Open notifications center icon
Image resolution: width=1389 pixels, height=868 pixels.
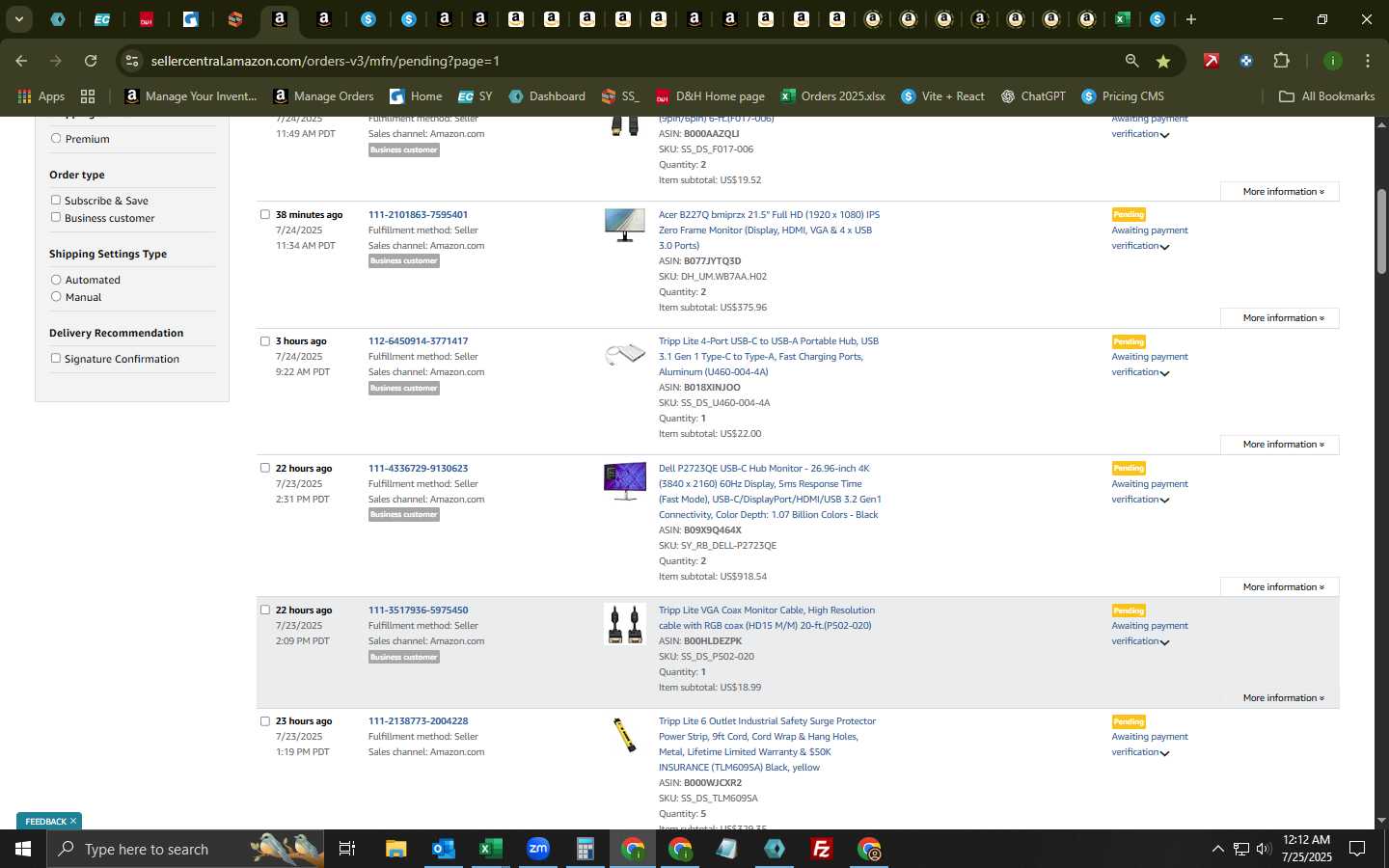1357,849
